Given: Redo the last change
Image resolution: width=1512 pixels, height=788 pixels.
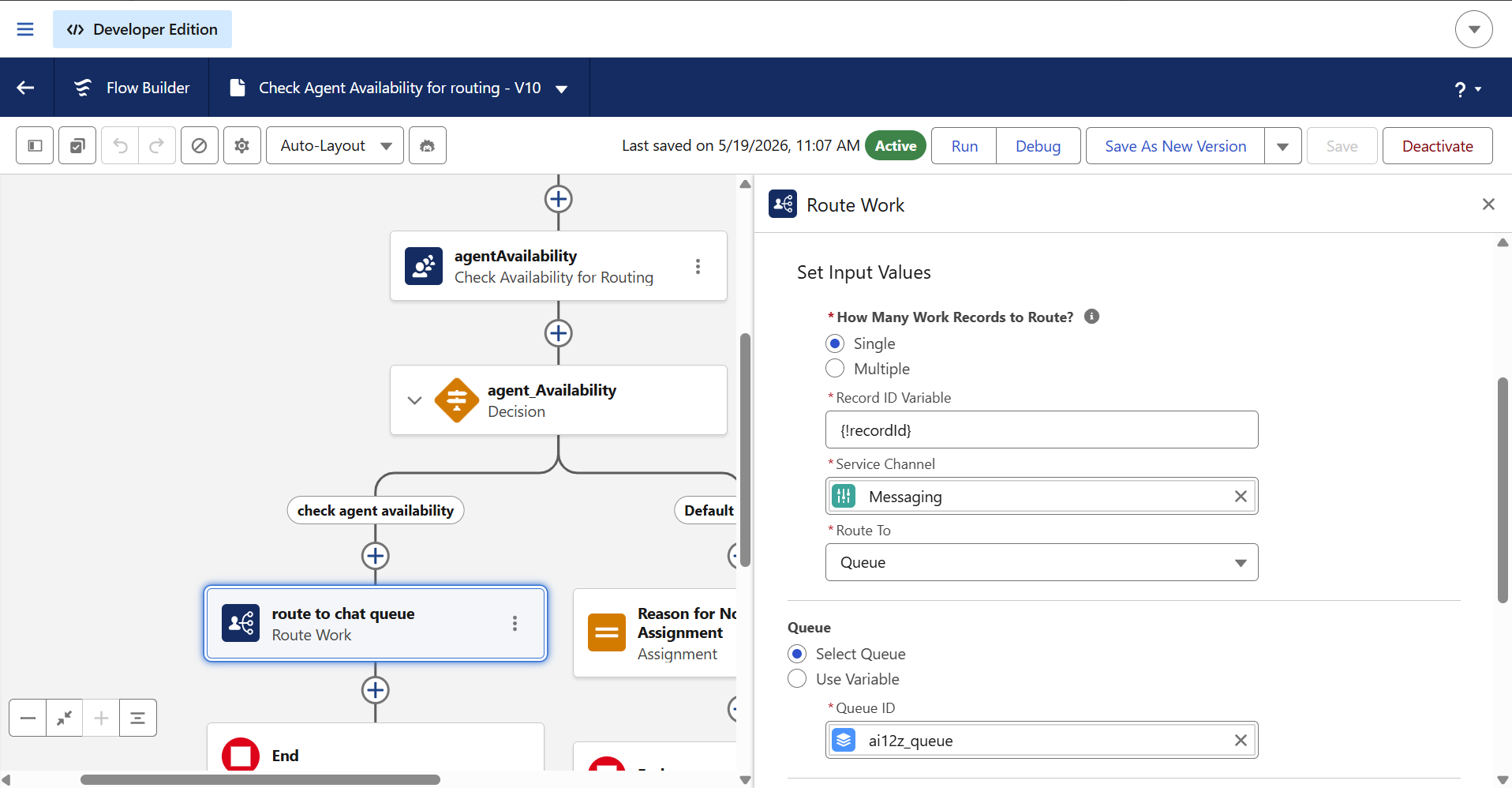Looking at the screenshot, I should tap(157, 145).
